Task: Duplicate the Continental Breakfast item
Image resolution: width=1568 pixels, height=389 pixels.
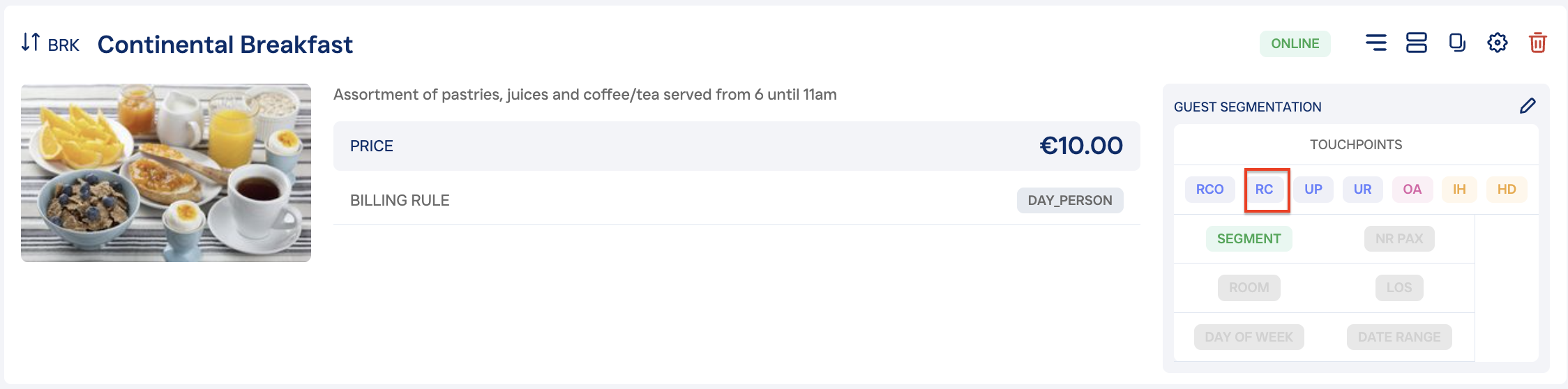Action: 1456,43
